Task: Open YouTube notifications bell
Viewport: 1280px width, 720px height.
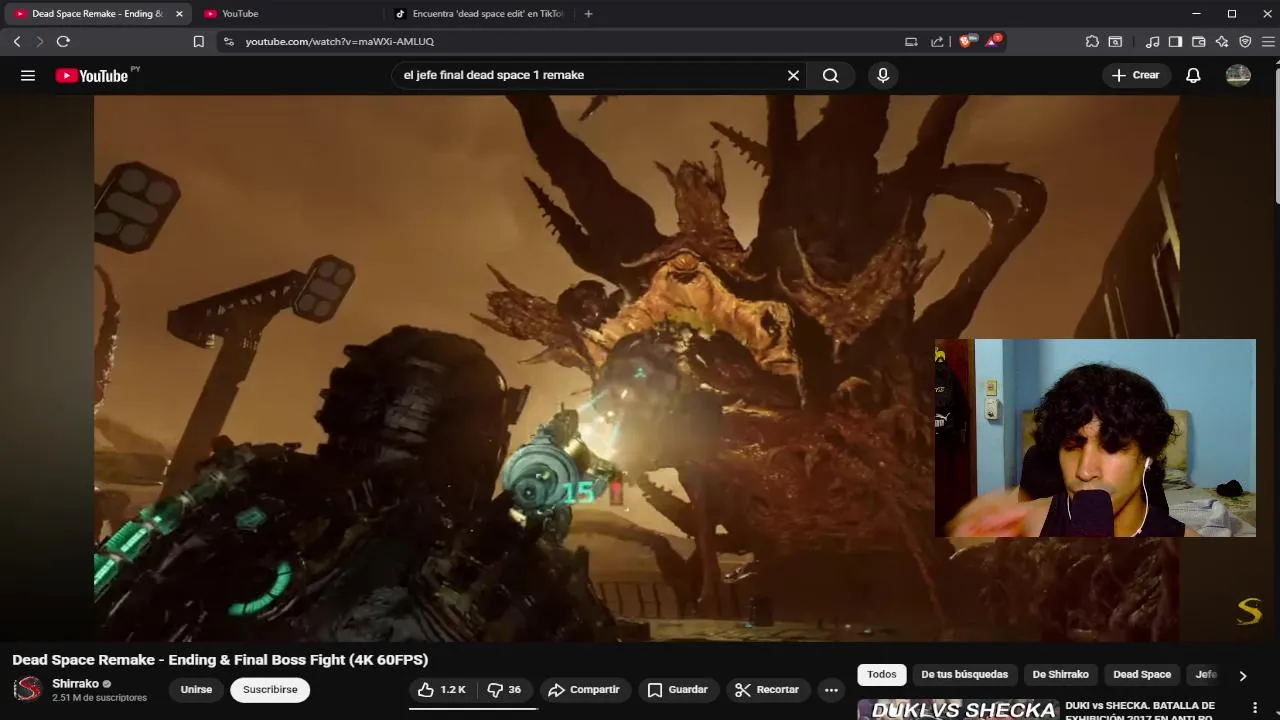Action: pyautogui.click(x=1193, y=75)
